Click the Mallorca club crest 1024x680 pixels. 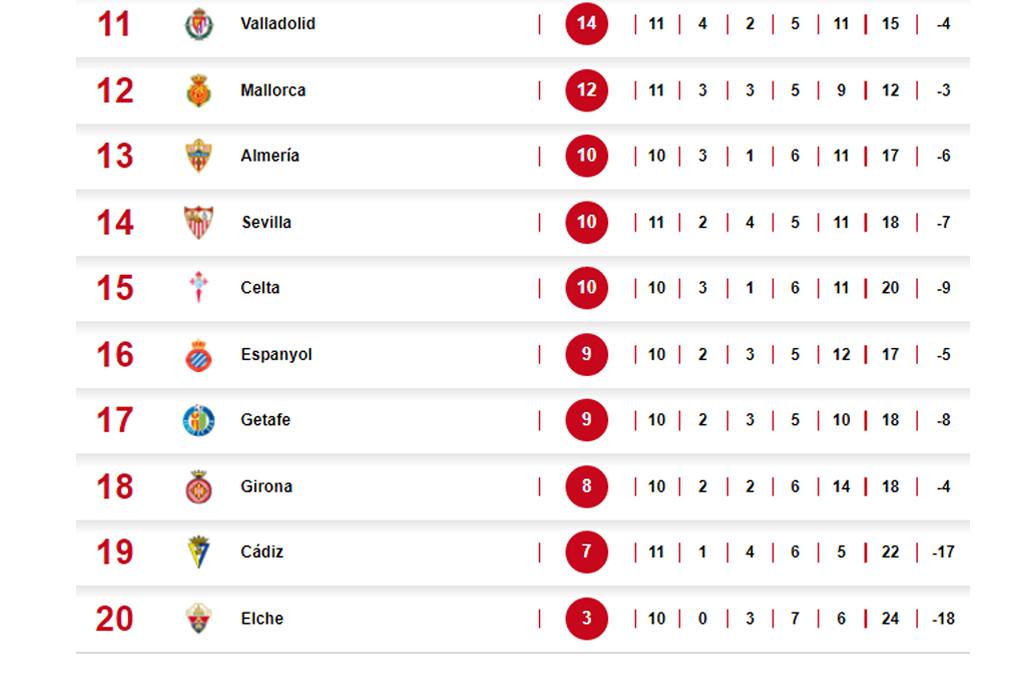tap(199, 90)
